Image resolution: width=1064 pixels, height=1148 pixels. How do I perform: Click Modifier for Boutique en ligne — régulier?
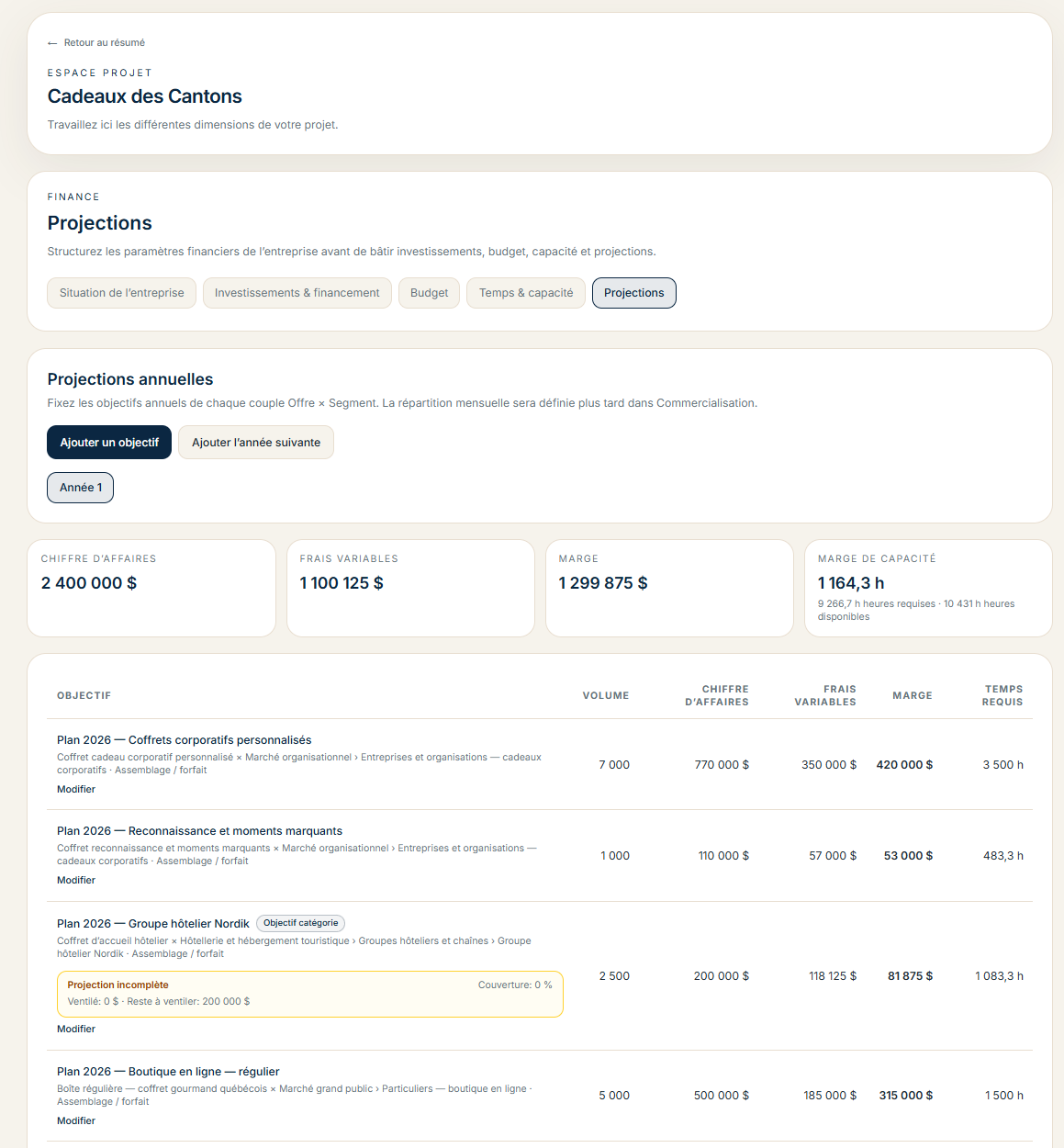point(76,1121)
